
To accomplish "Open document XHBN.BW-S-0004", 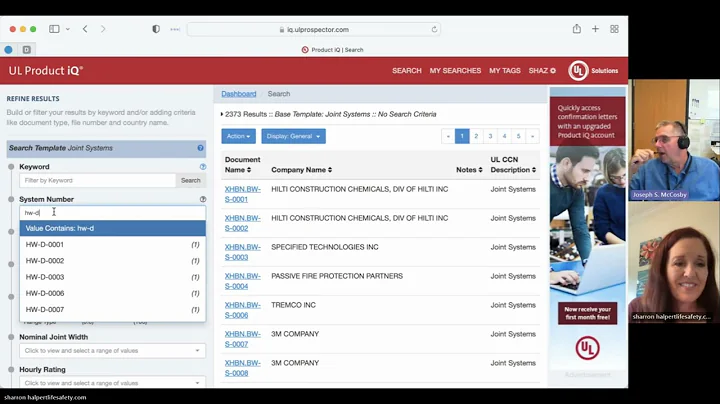I will 242,281.
